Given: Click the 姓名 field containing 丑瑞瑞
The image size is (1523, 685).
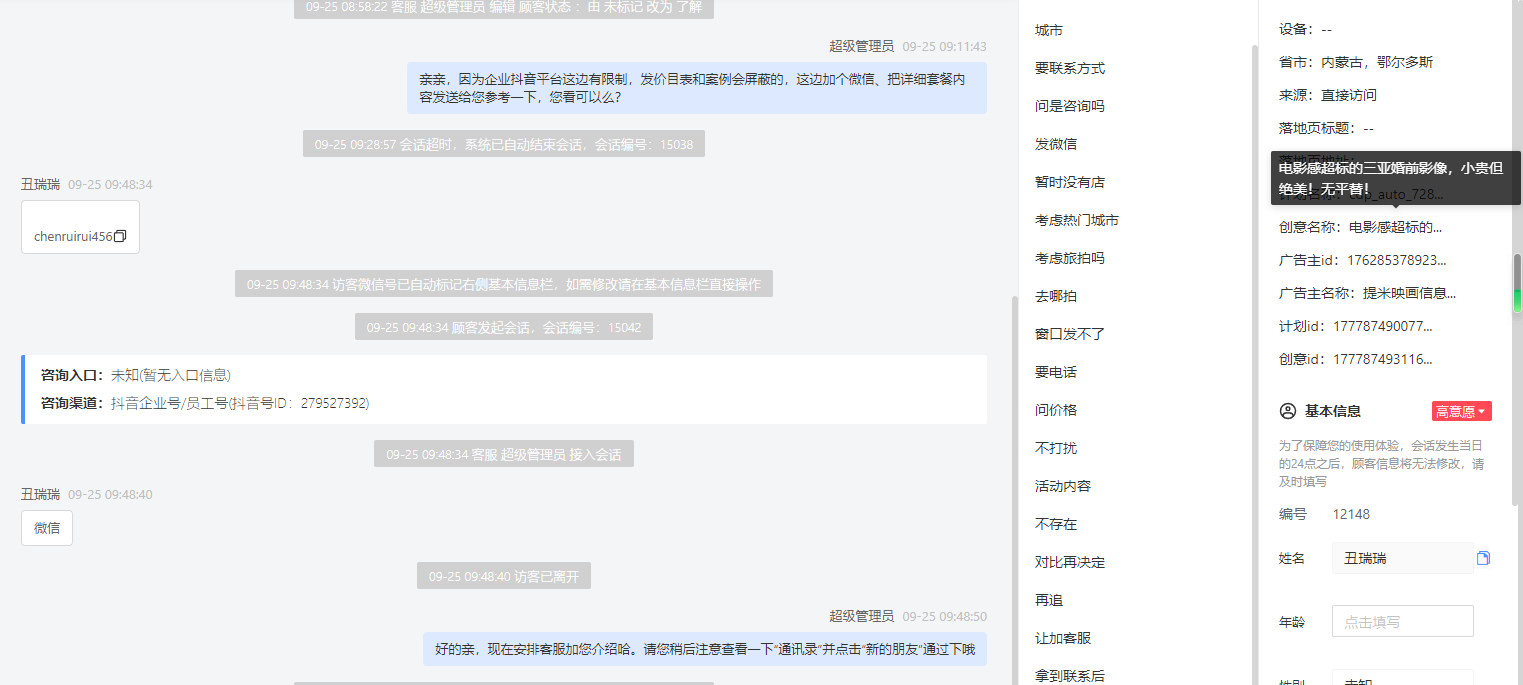Looking at the screenshot, I should (1402, 558).
